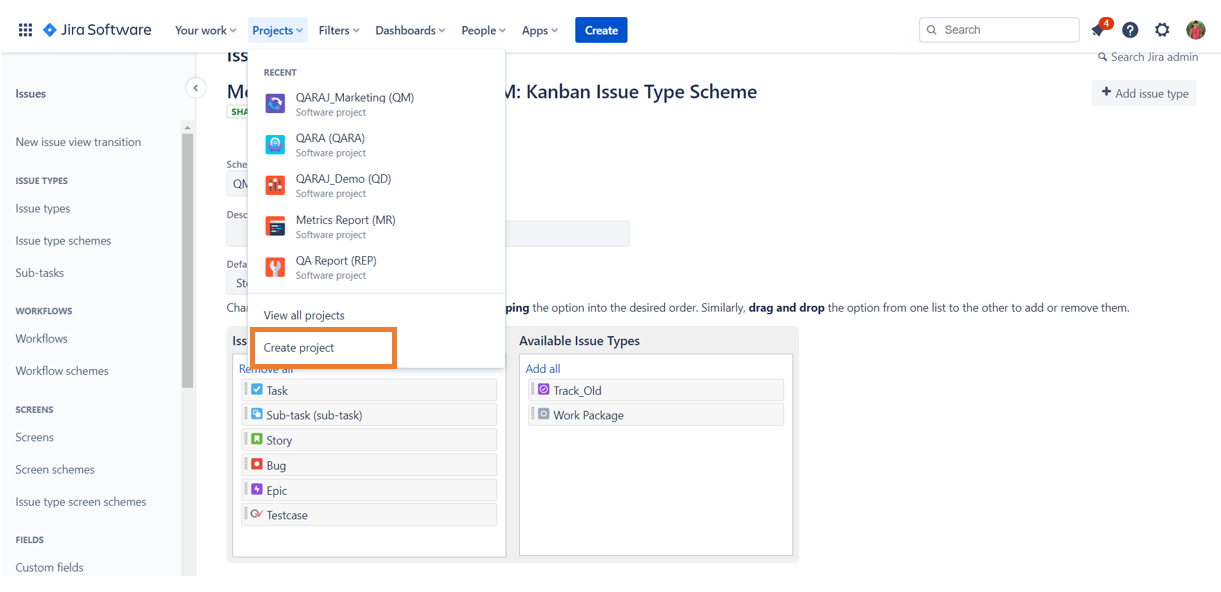Click the sidebar vertical scrollbar
Viewport: 1221px width, 592px height.
[187, 260]
